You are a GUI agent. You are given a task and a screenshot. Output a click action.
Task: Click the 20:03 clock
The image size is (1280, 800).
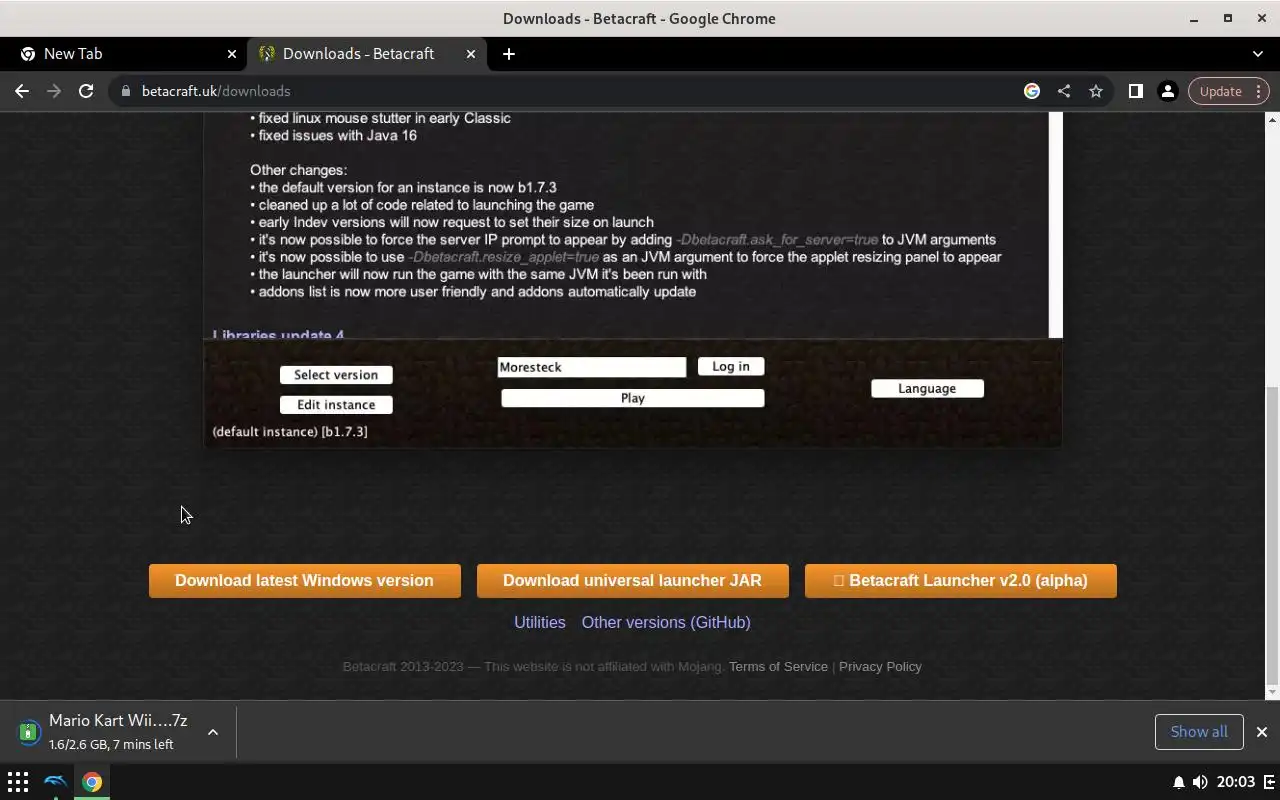(x=1237, y=782)
